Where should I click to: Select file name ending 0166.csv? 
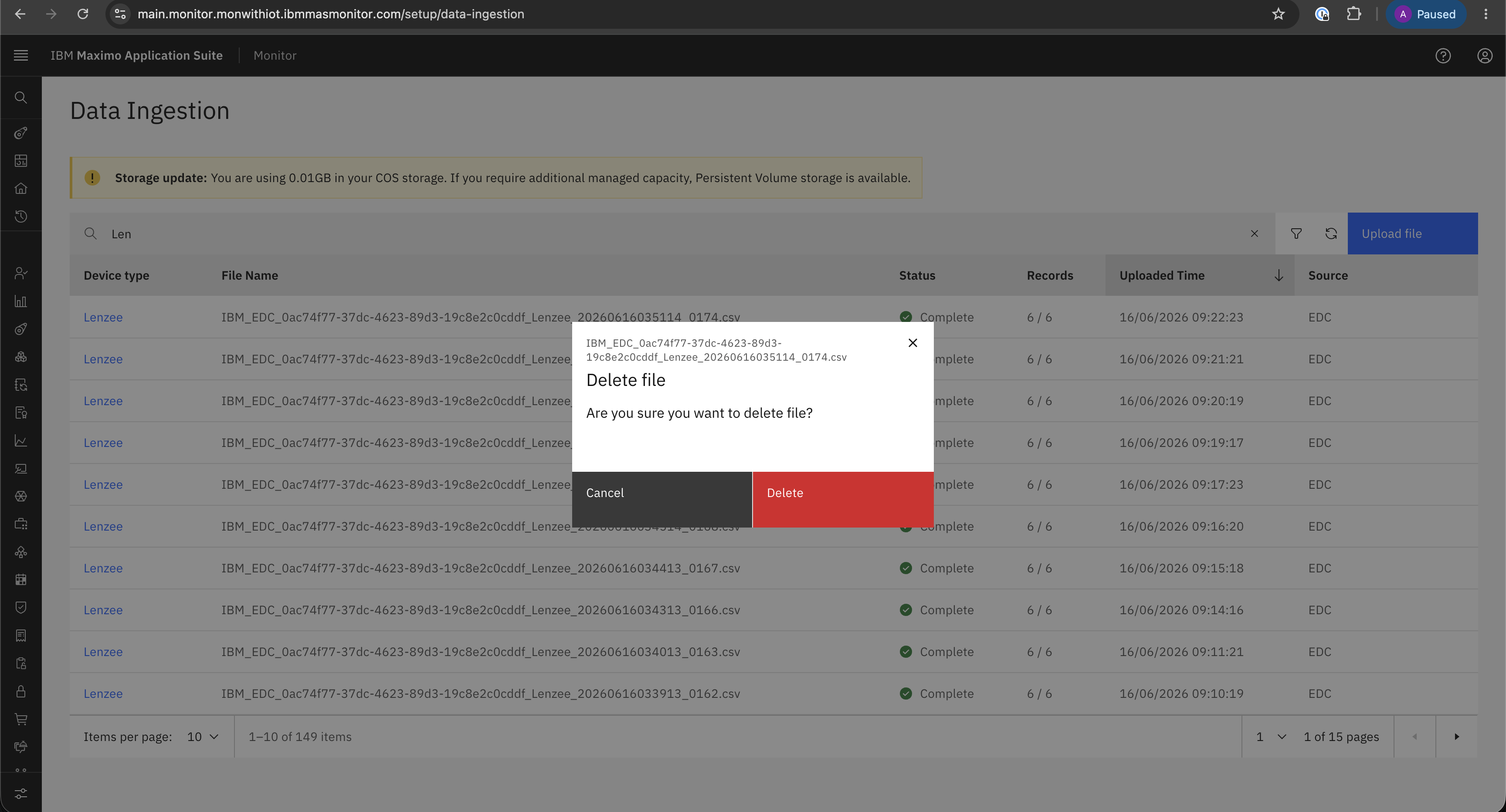(481, 610)
